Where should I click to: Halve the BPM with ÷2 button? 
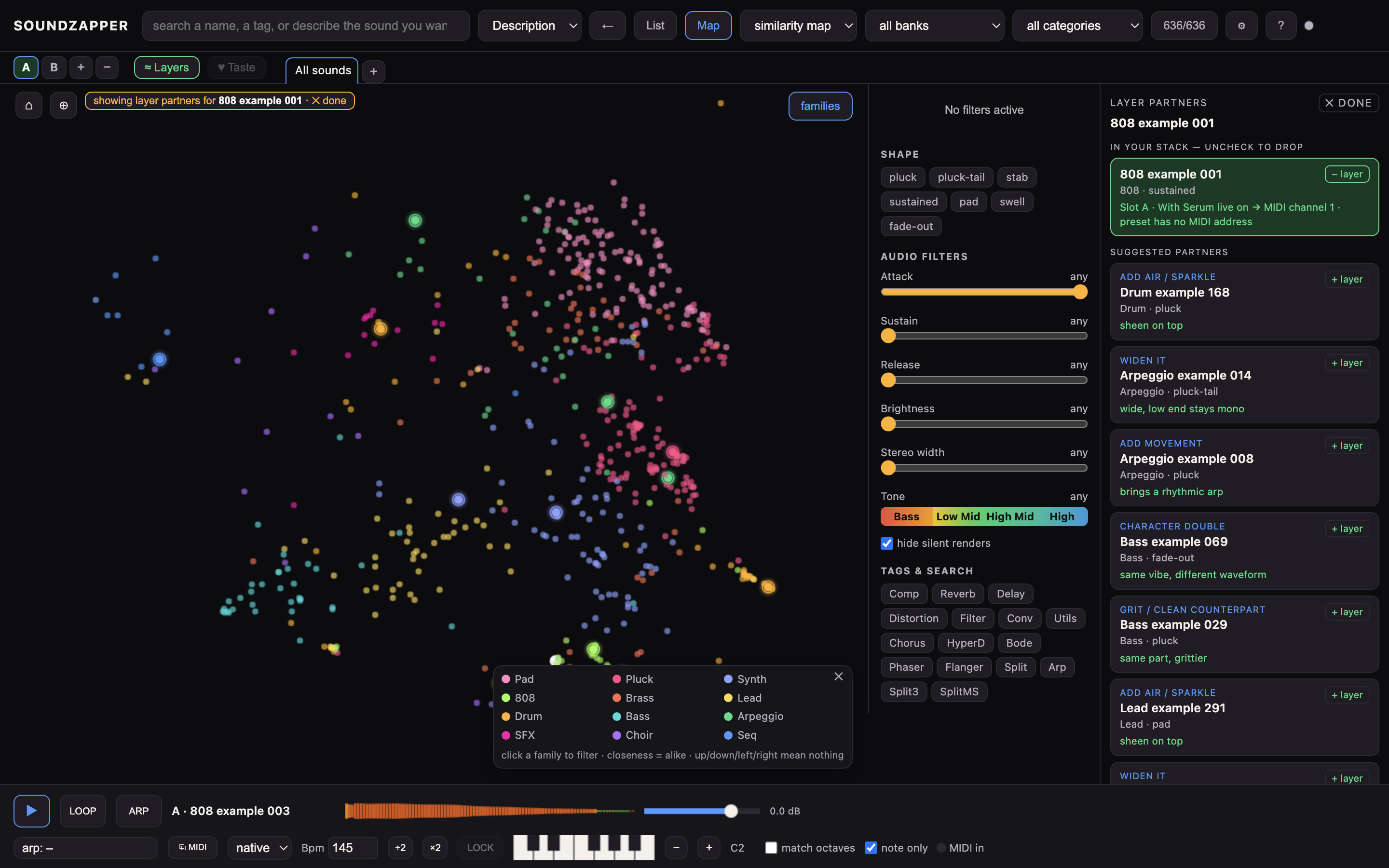(x=400, y=847)
